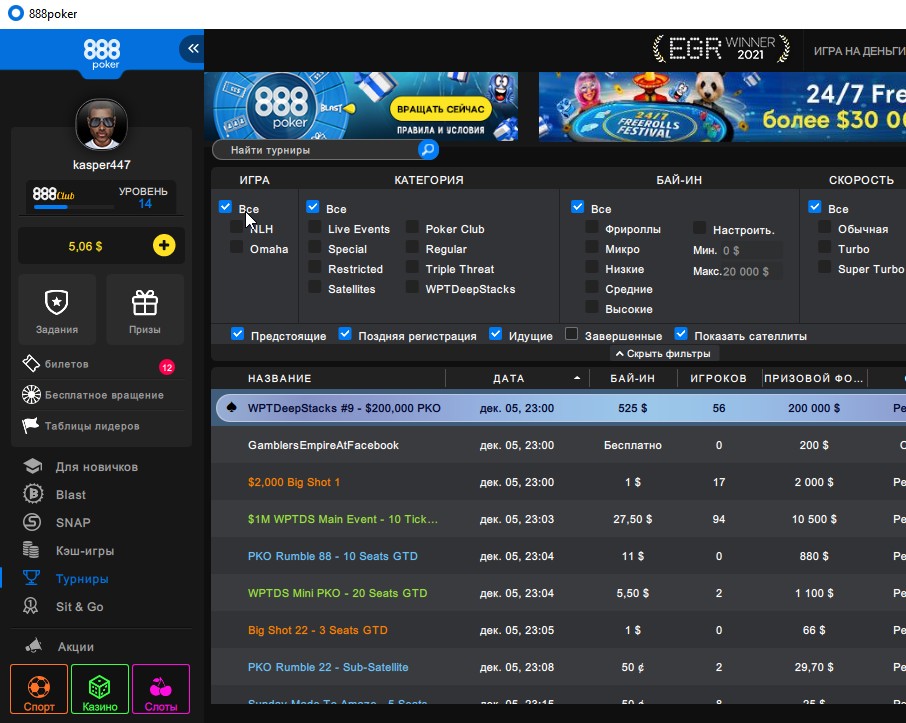Check the Live Events category
The width and height of the screenshot is (906, 723).
[x=314, y=227]
